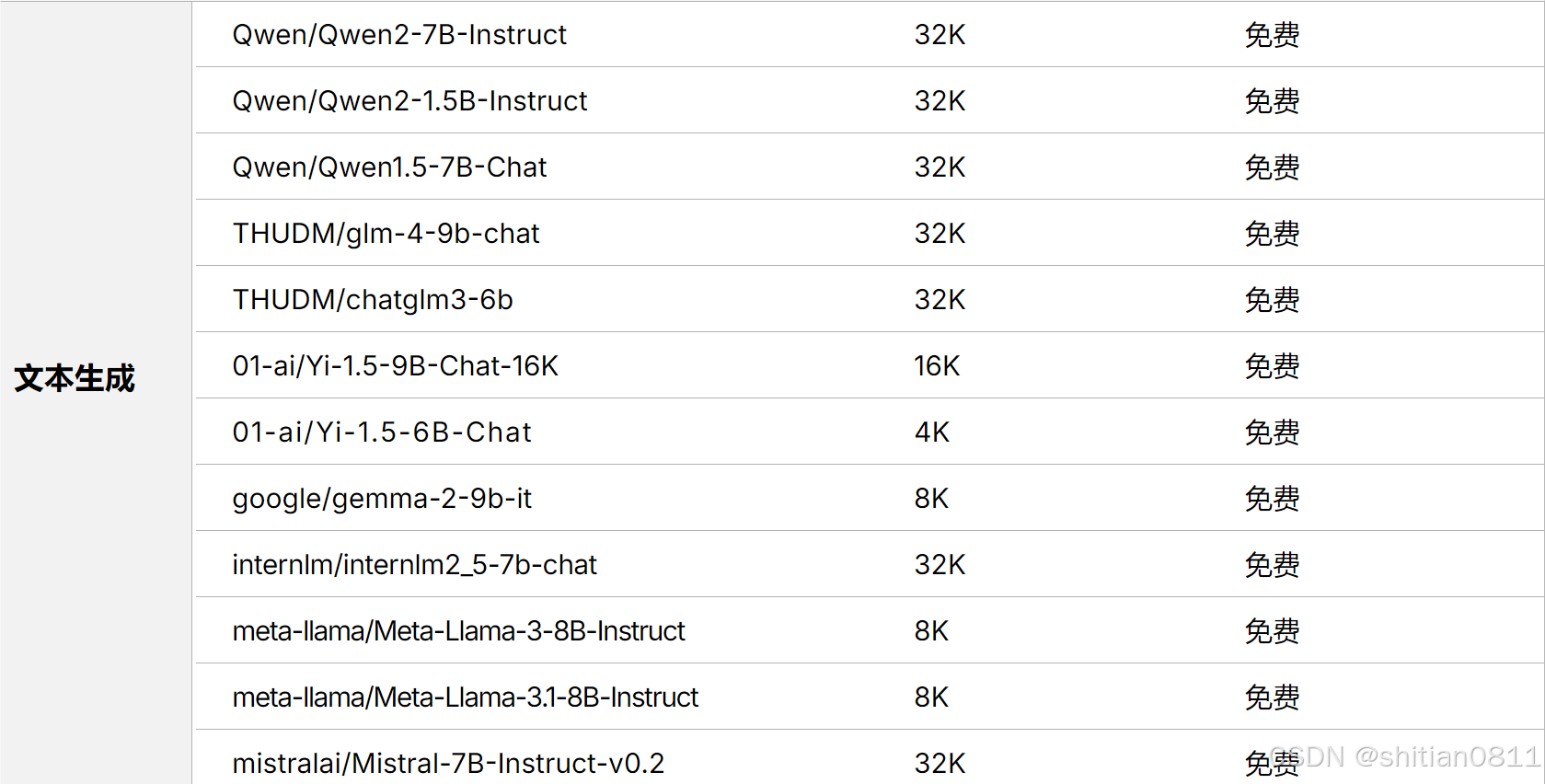
Task: Click 01-ai/Yi-1.5-6B-Chat model entry
Action: [x=382, y=432]
